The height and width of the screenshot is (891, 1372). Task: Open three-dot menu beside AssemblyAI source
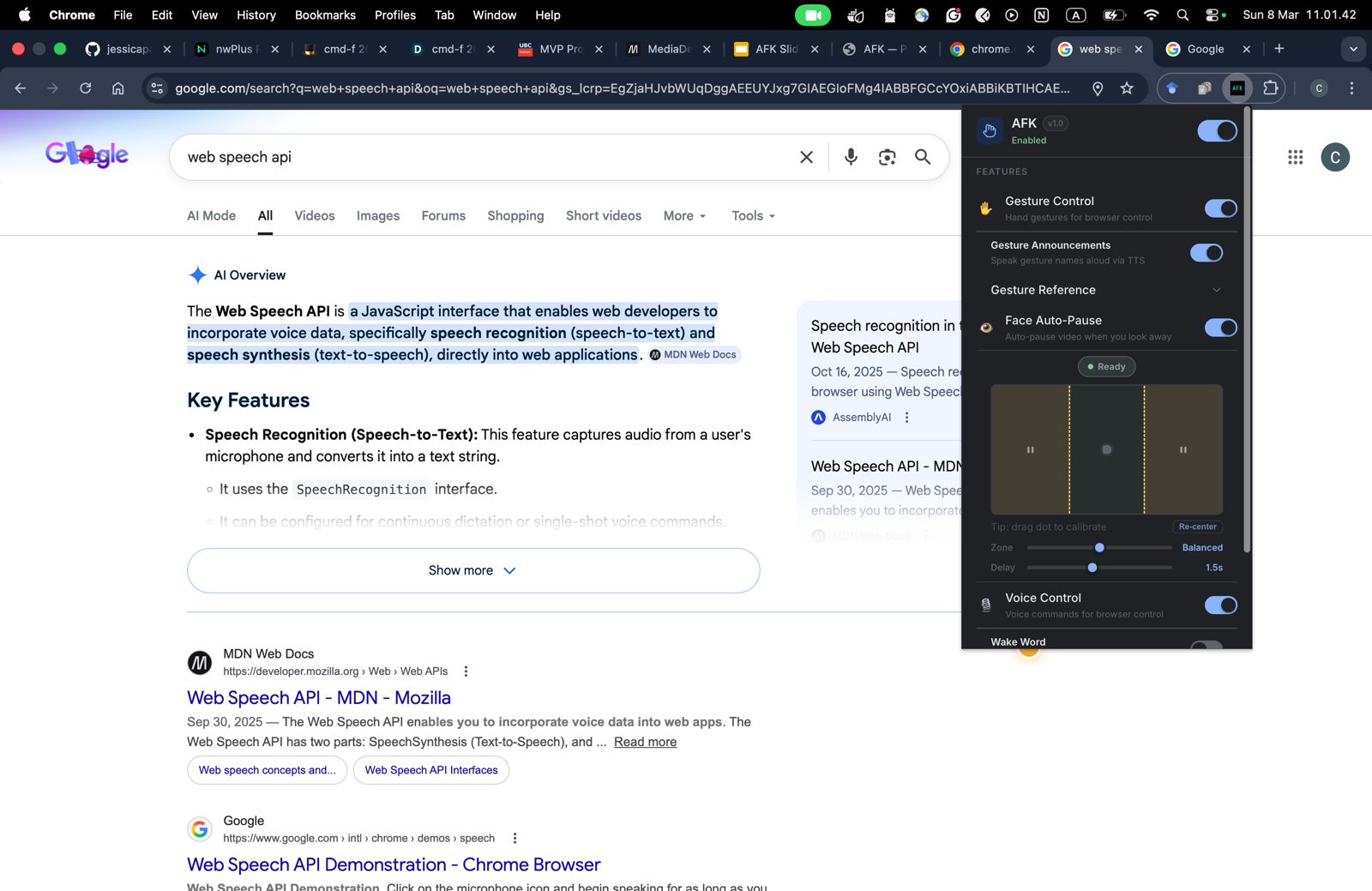[x=906, y=418]
